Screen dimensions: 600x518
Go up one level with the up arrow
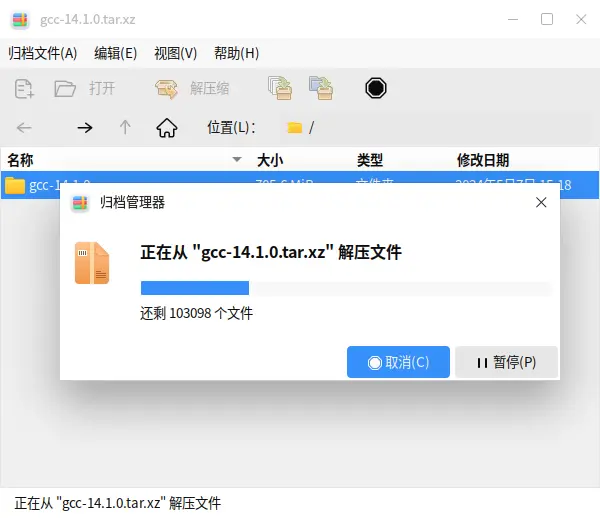click(x=125, y=127)
